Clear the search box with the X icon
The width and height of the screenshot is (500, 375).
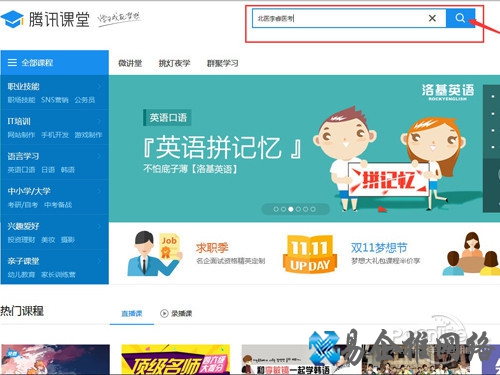click(432, 18)
